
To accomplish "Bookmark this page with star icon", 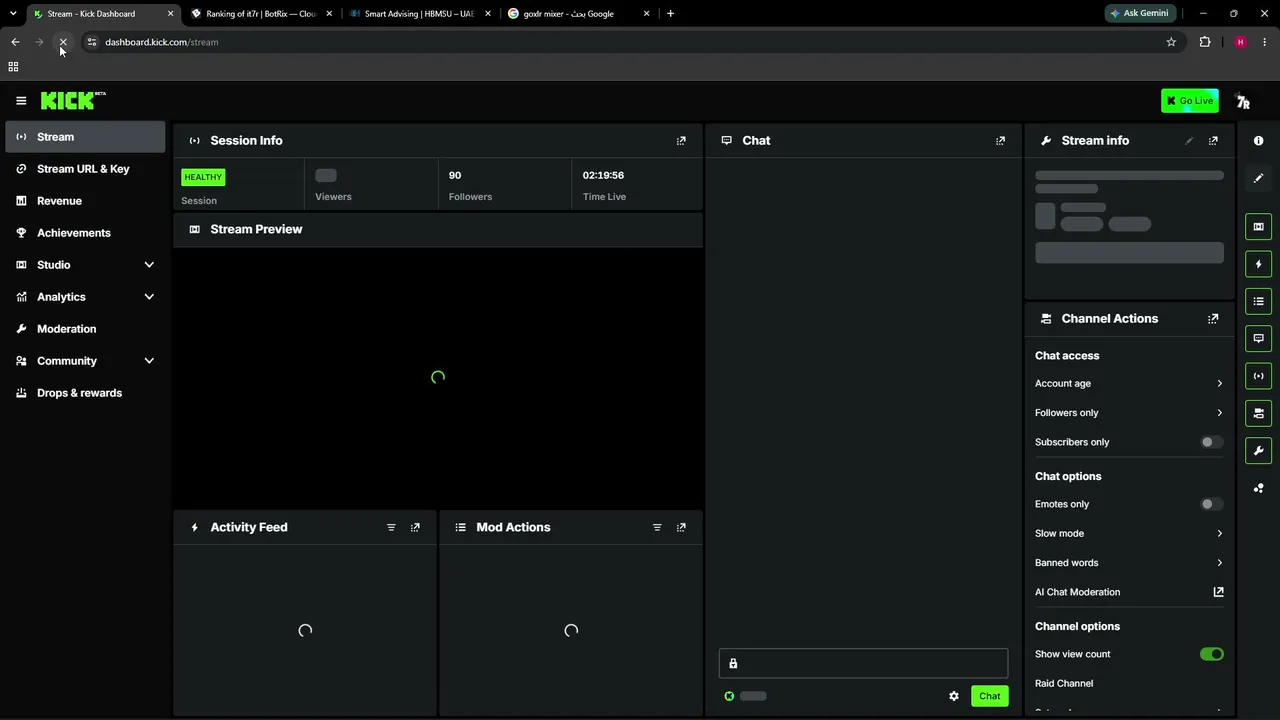I will [x=1171, y=42].
